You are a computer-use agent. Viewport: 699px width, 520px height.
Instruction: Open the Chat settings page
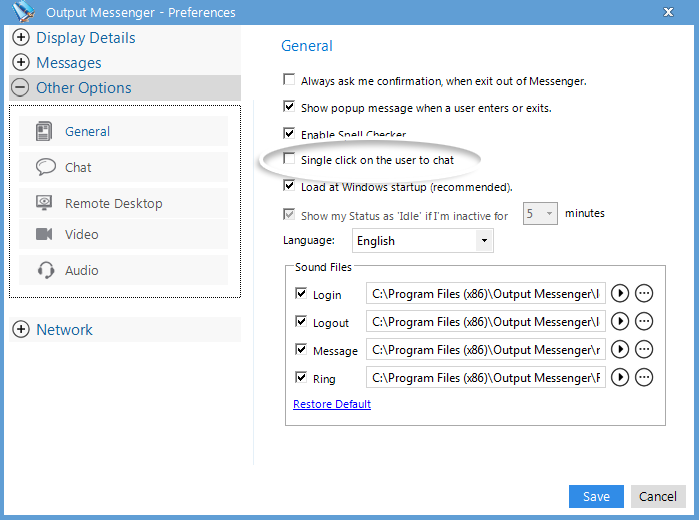tap(123, 167)
